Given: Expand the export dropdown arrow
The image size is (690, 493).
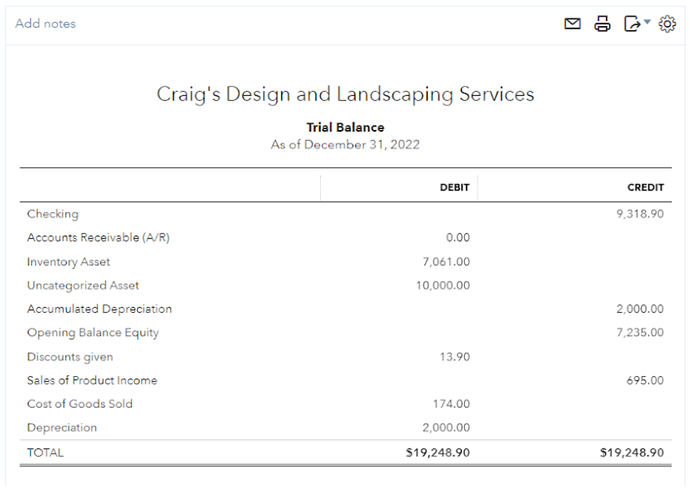Looking at the screenshot, I should pyautogui.click(x=647, y=22).
